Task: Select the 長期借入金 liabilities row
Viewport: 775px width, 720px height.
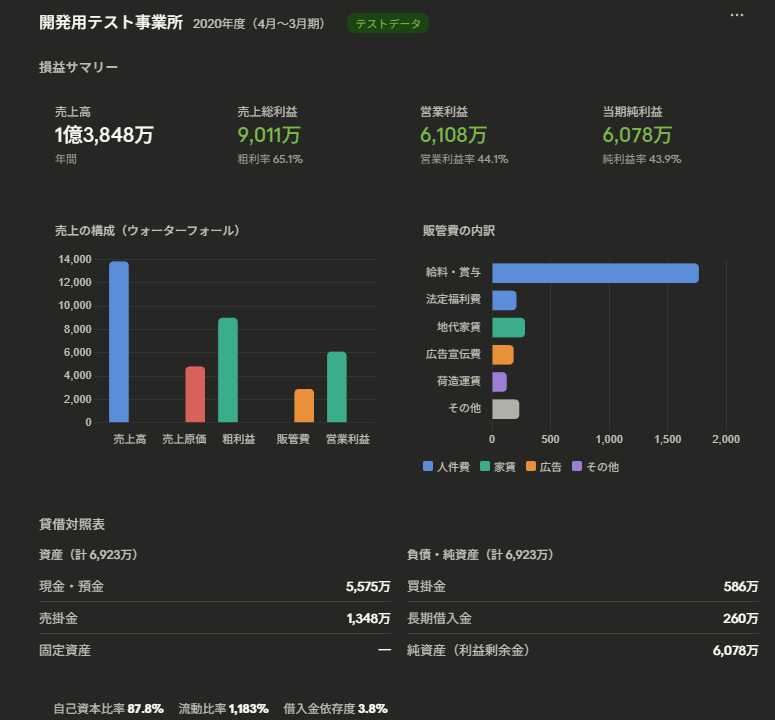Action: tap(582, 618)
